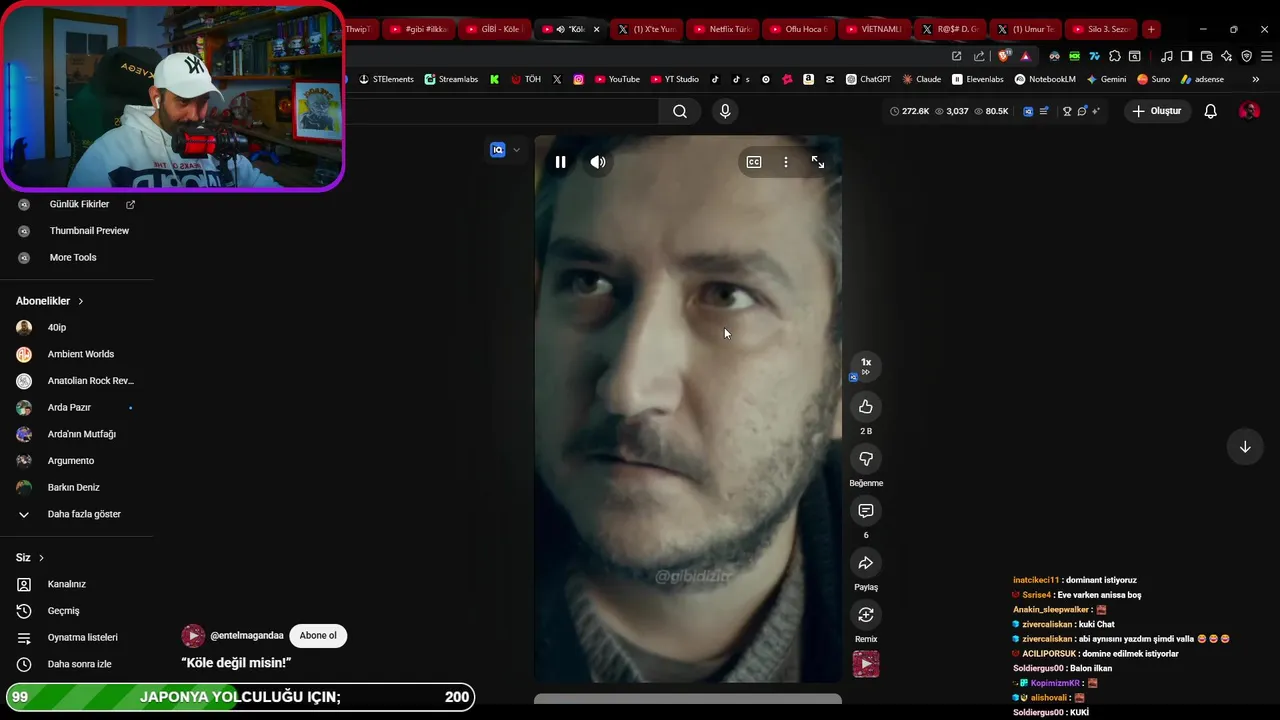Open the YT Studio bookmark

pyautogui.click(x=675, y=79)
